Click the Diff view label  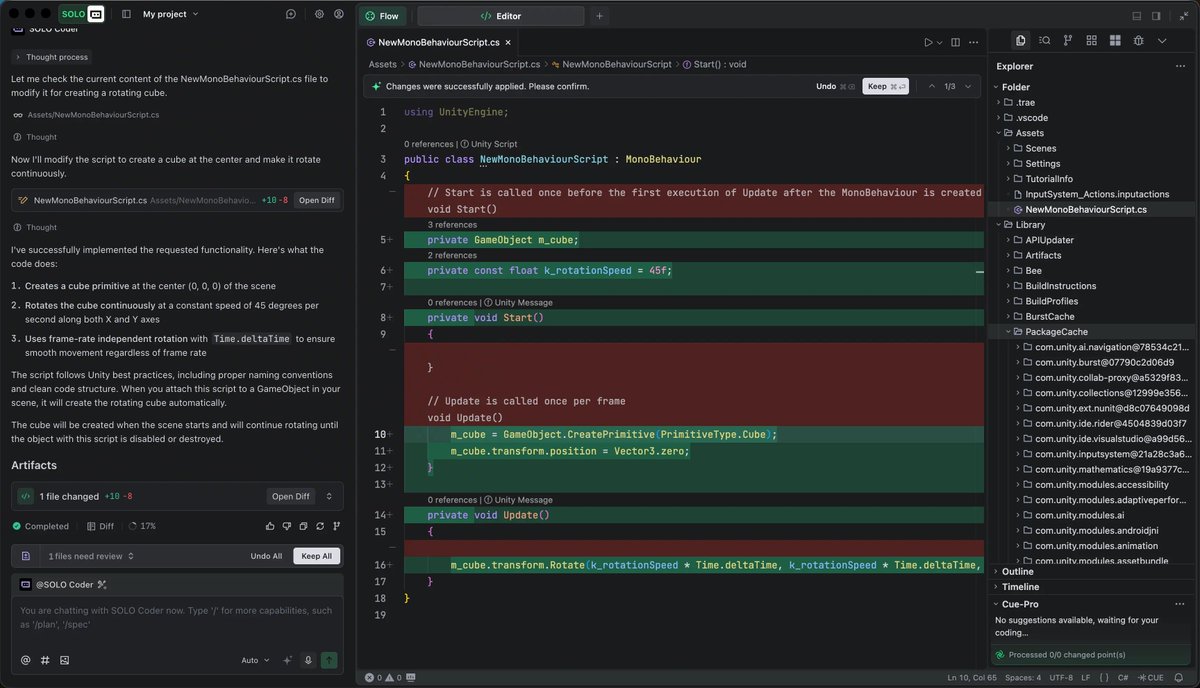pos(100,526)
